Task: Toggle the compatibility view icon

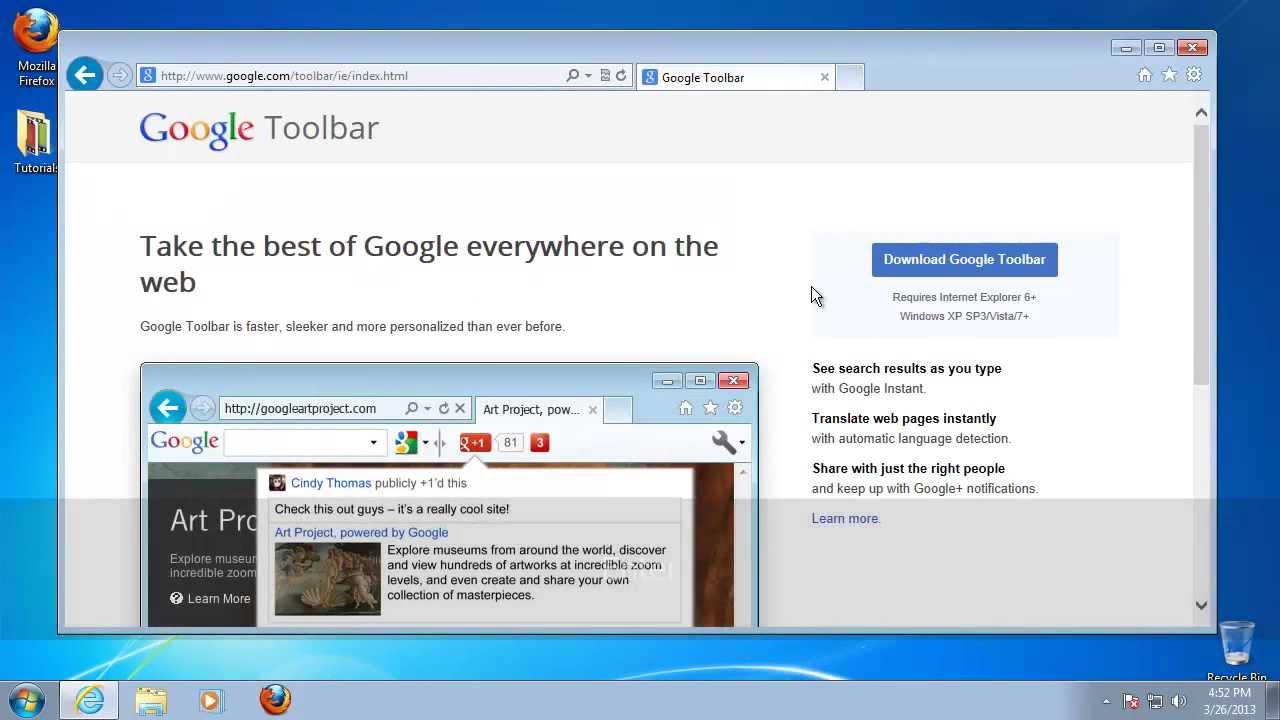Action: [605, 75]
